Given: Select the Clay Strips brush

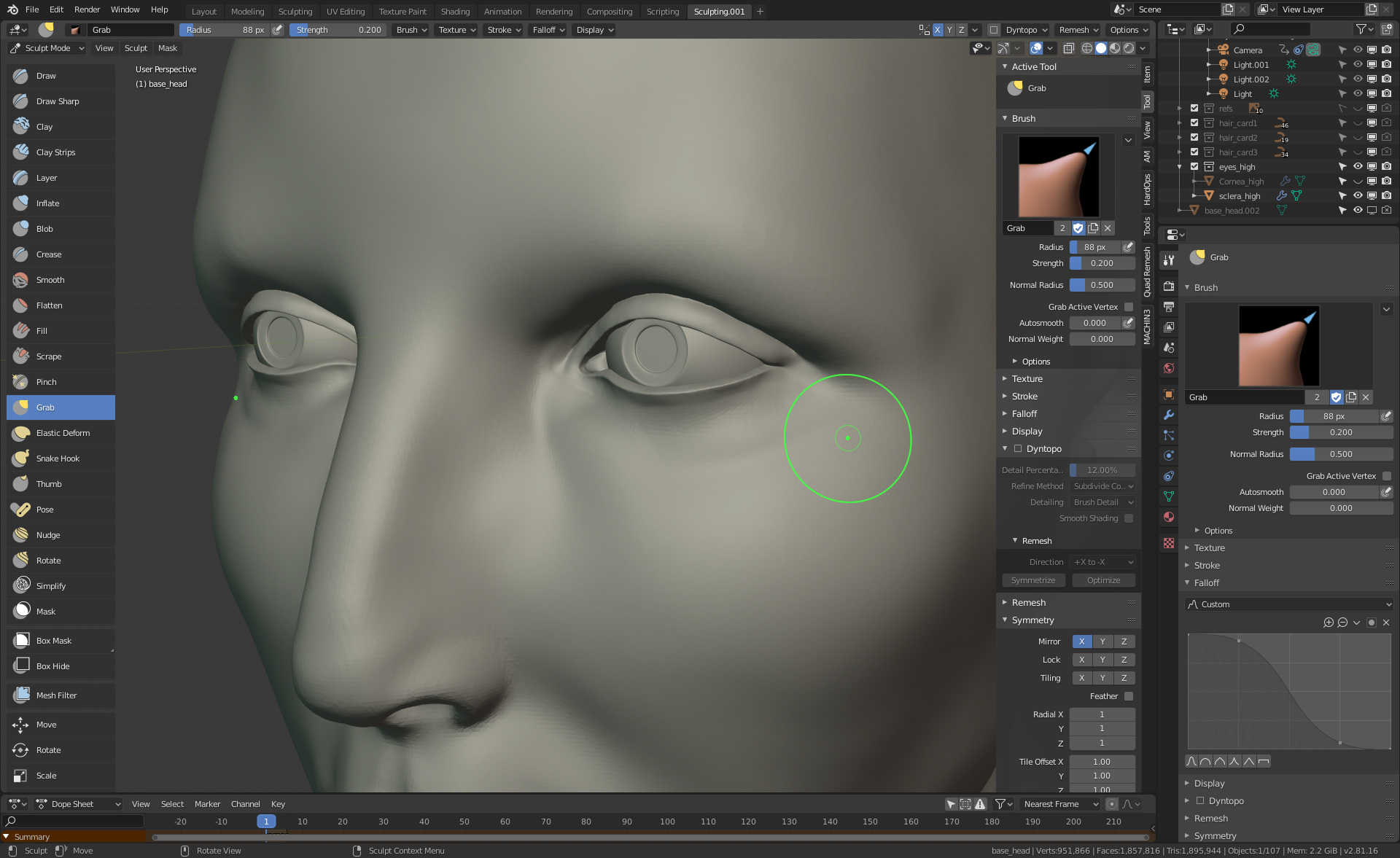Looking at the screenshot, I should (55, 152).
